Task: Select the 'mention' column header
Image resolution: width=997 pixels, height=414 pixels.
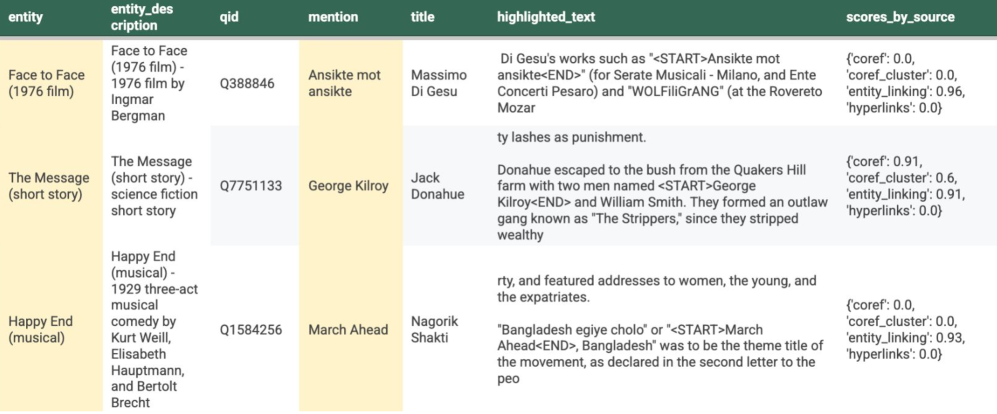Action: tap(336, 18)
